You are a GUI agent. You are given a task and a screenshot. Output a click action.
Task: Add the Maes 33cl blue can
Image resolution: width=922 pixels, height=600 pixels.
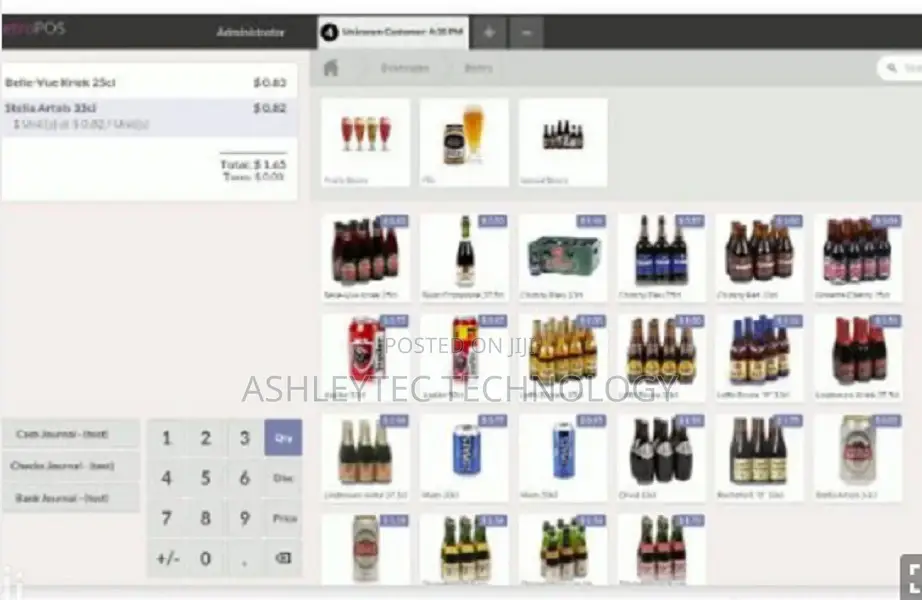pyautogui.click(x=464, y=458)
